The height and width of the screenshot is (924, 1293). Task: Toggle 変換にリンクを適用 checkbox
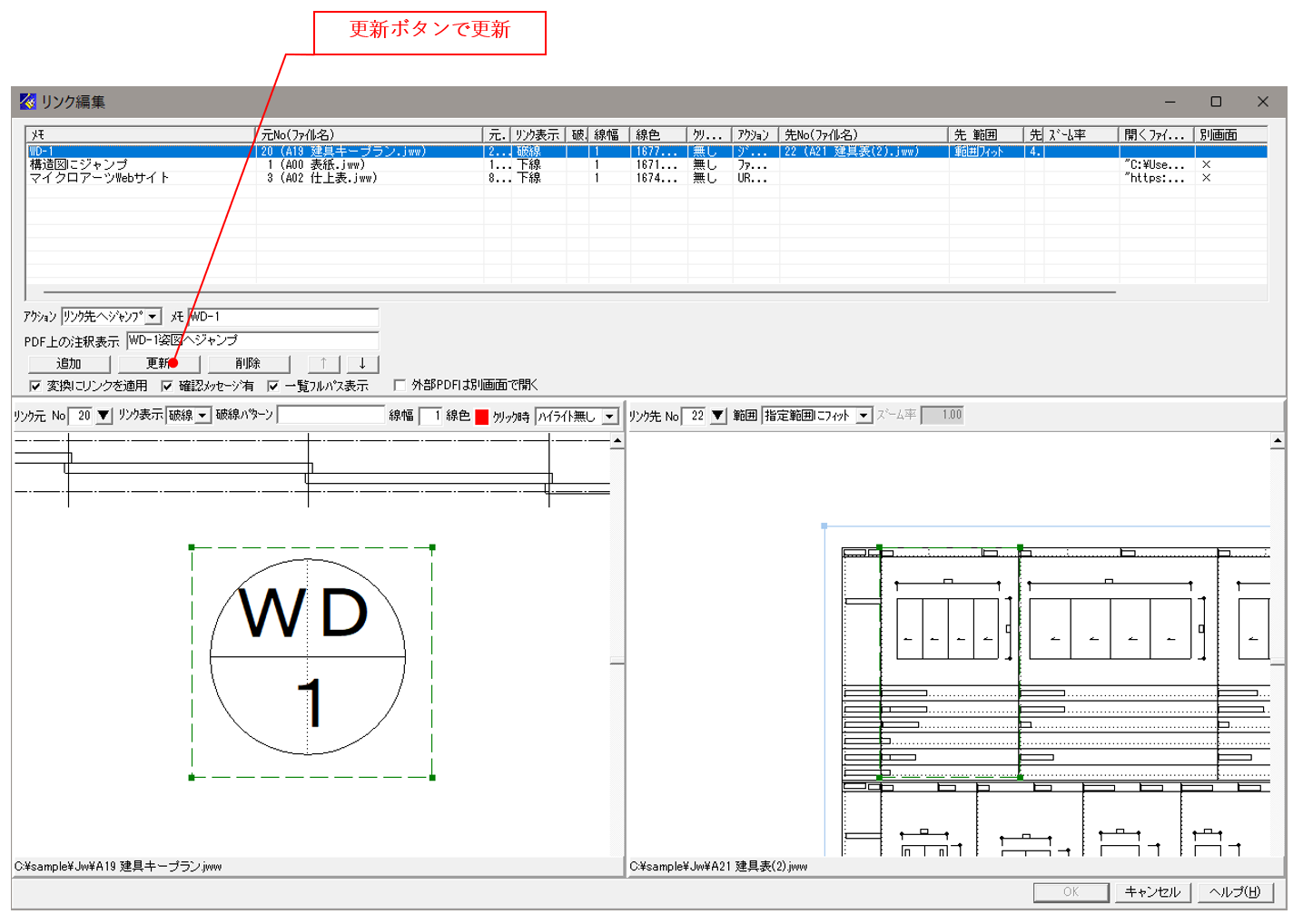tap(35, 386)
